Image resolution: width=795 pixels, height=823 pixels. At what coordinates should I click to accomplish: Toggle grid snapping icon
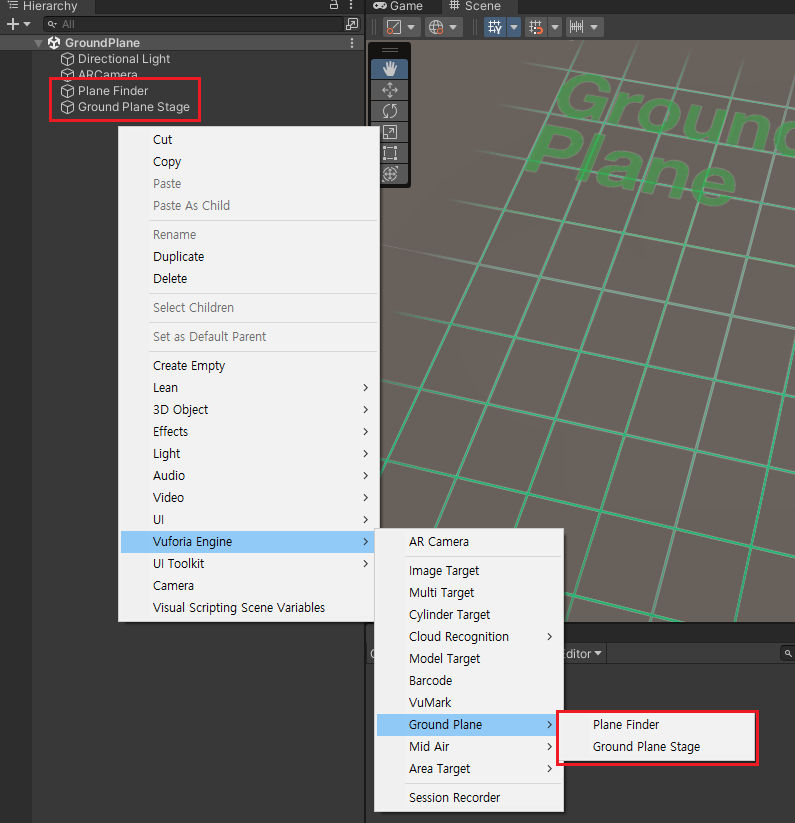click(536, 27)
